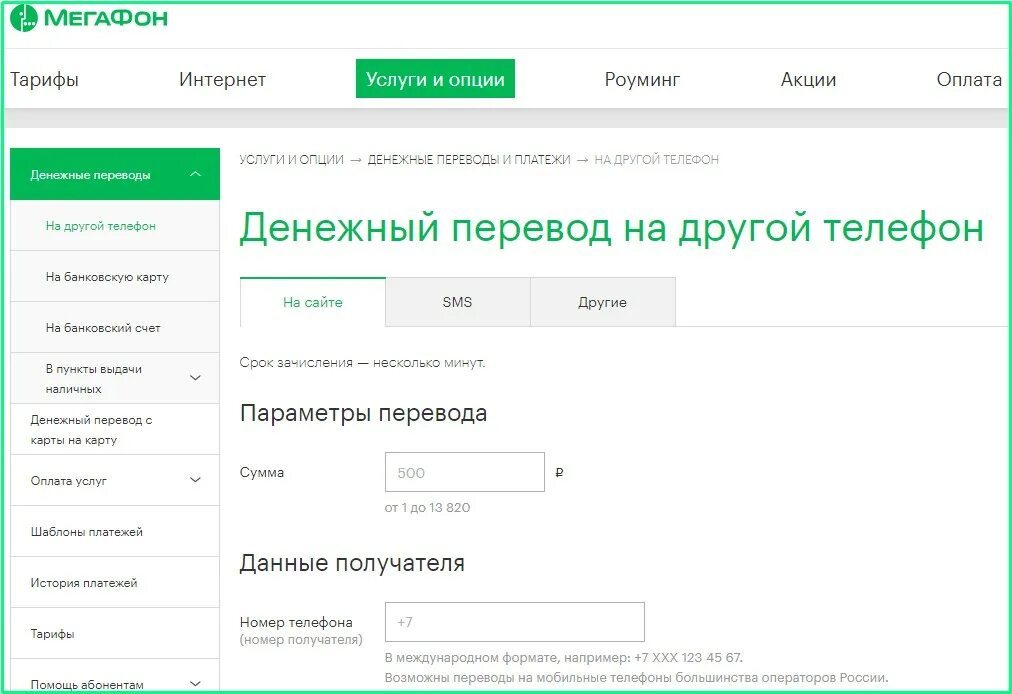Select Интернет in the top navigation
This screenshot has width=1012, height=694.
click(222, 78)
